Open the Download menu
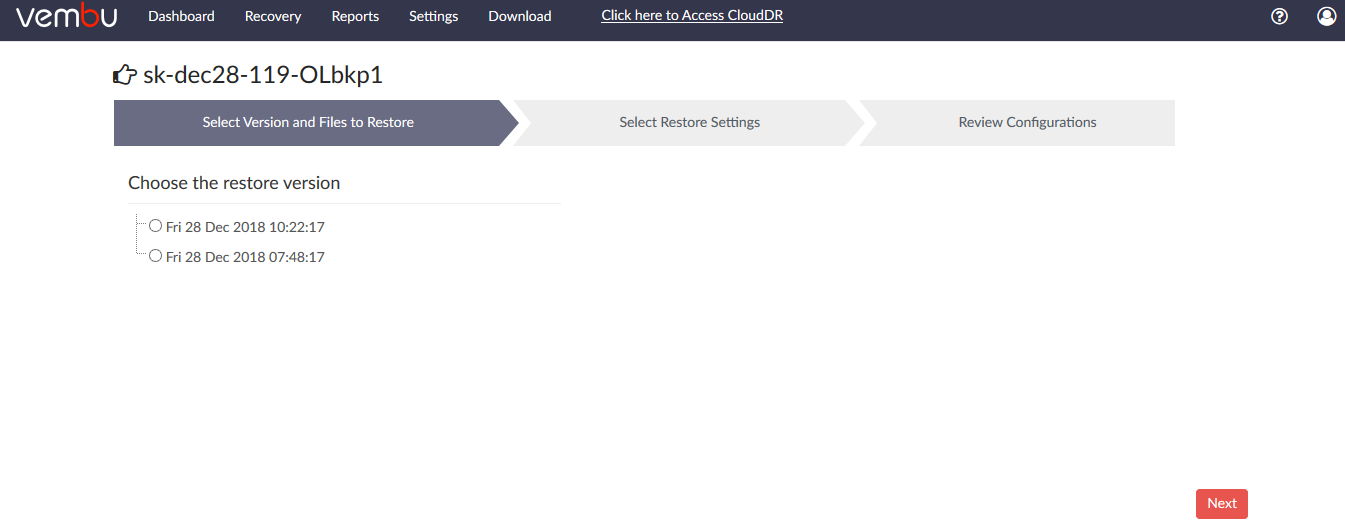The image size is (1345, 522). [x=520, y=16]
